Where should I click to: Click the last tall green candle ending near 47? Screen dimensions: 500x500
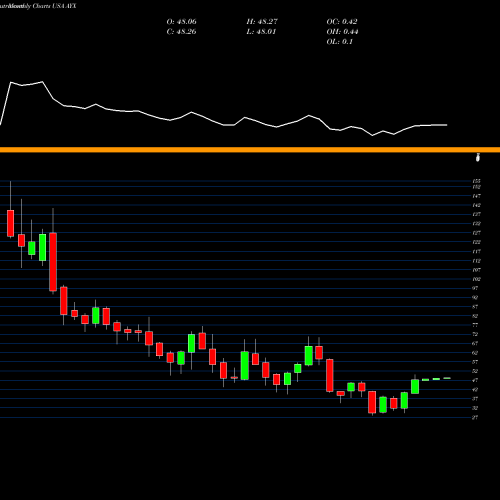coord(415,386)
